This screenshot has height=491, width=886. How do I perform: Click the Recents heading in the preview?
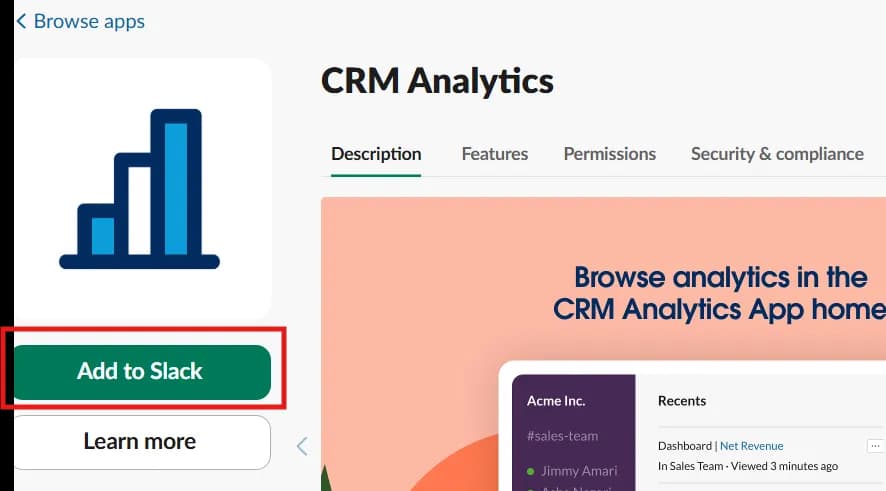click(682, 401)
